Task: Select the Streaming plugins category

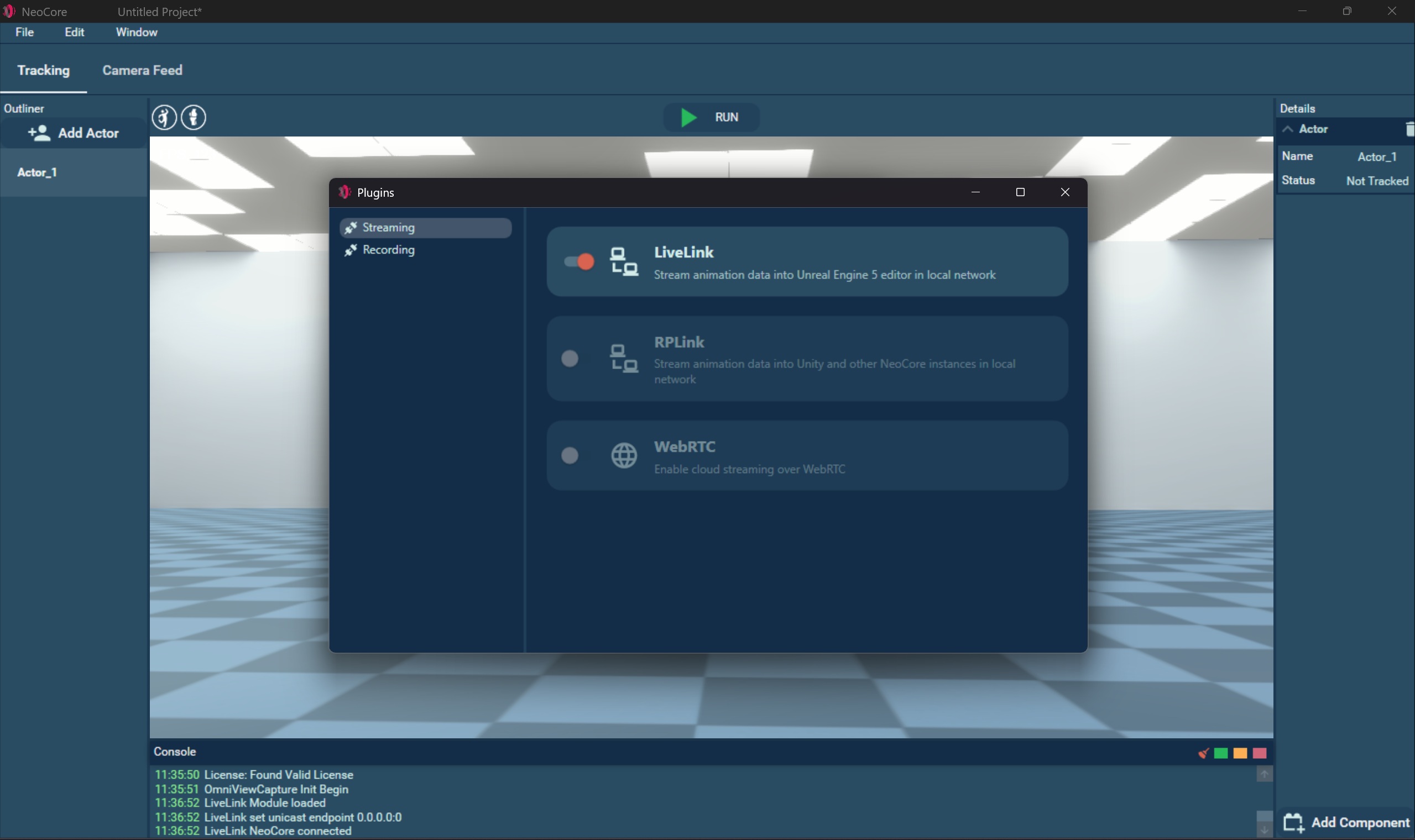Action: [x=388, y=228]
